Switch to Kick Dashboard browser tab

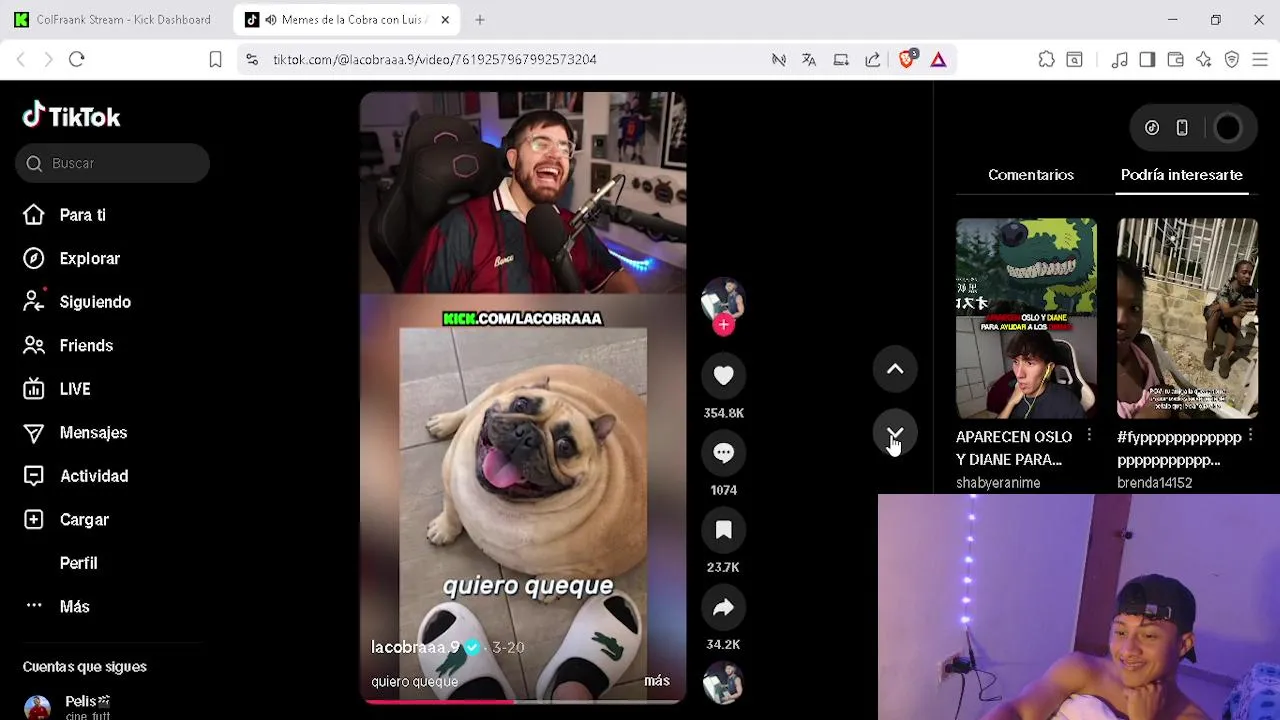click(113, 19)
